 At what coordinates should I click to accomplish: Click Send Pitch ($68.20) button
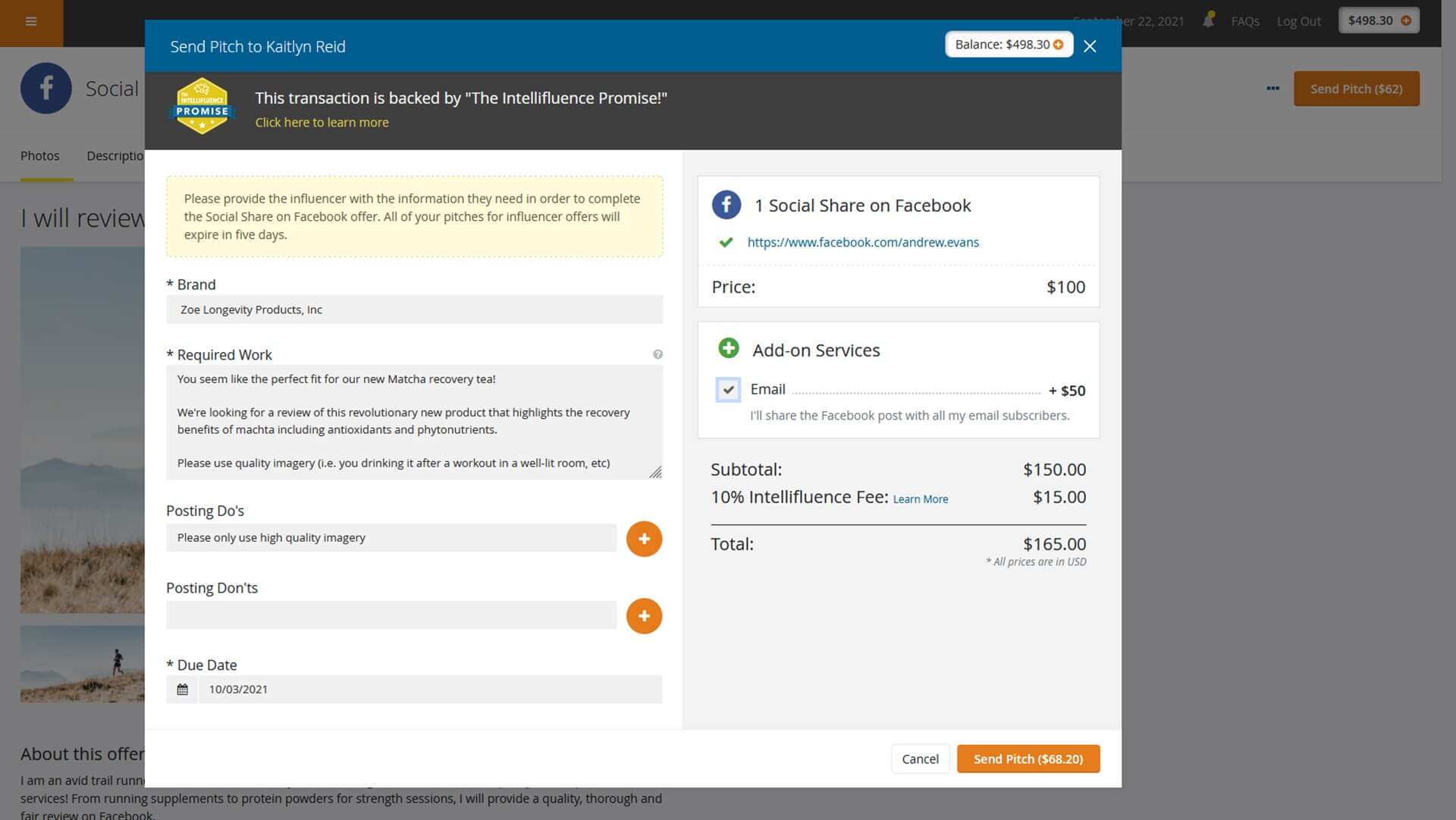[x=1028, y=759]
